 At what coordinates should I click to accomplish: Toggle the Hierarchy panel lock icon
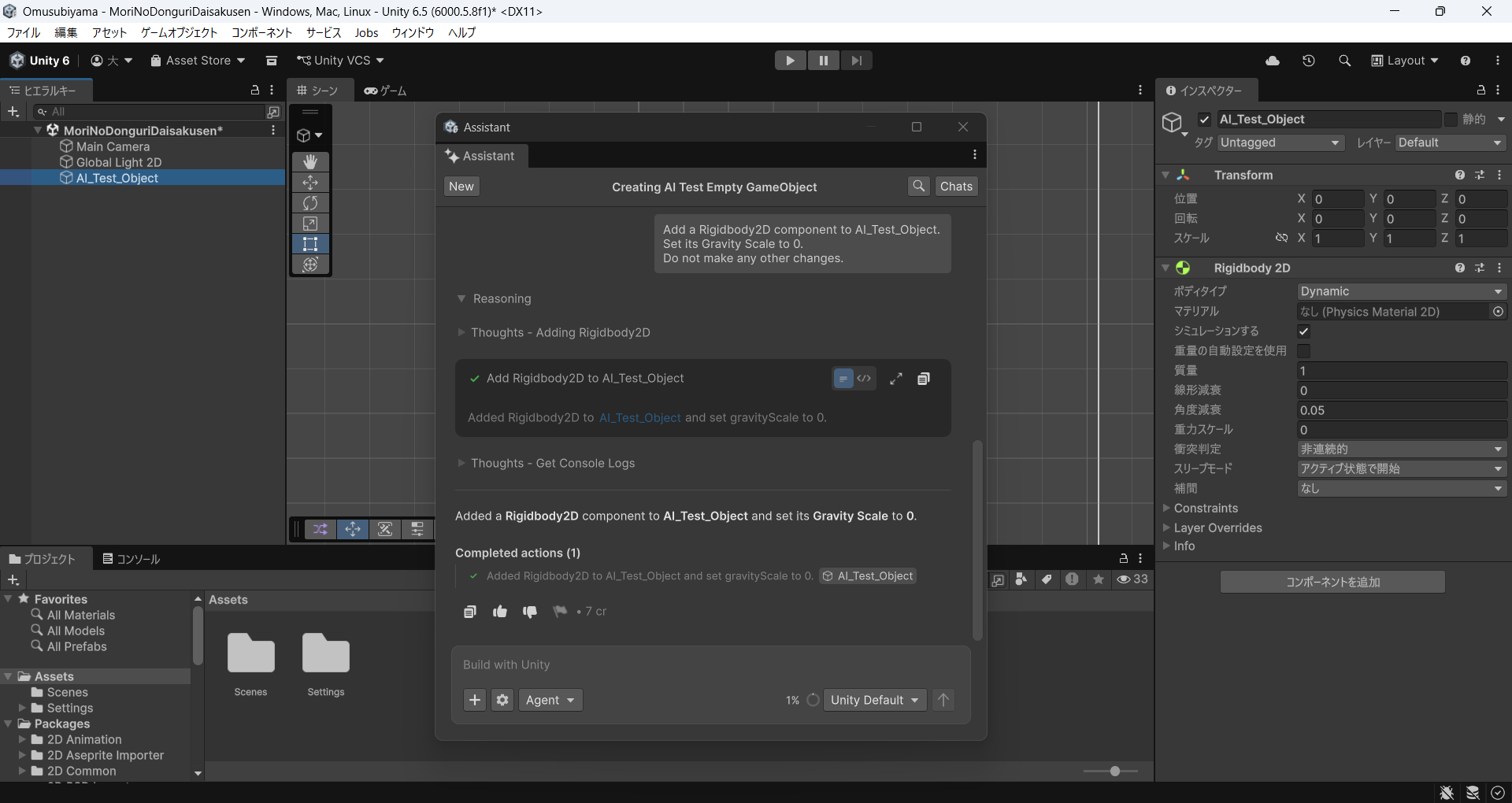pos(254,91)
